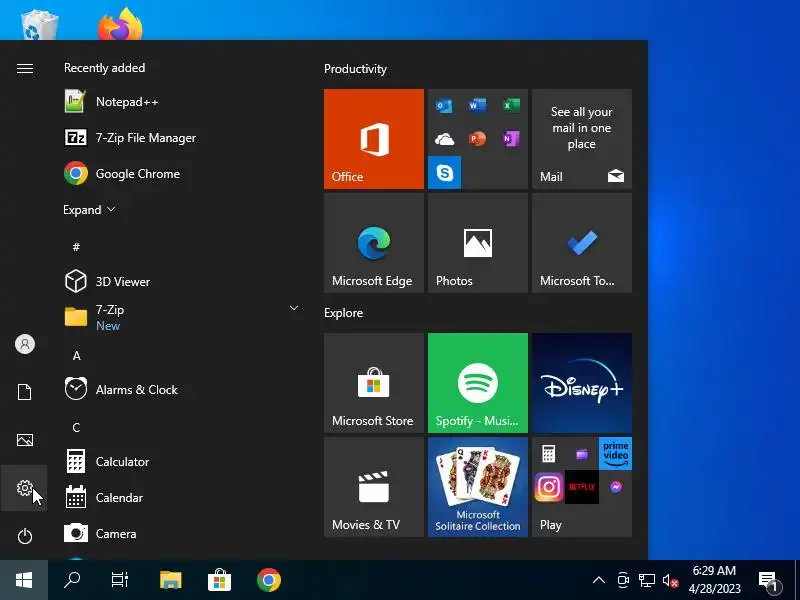This screenshot has width=800, height=600.
Task: Expand the Start hamburger menu
Action: [x=24, y=68]
